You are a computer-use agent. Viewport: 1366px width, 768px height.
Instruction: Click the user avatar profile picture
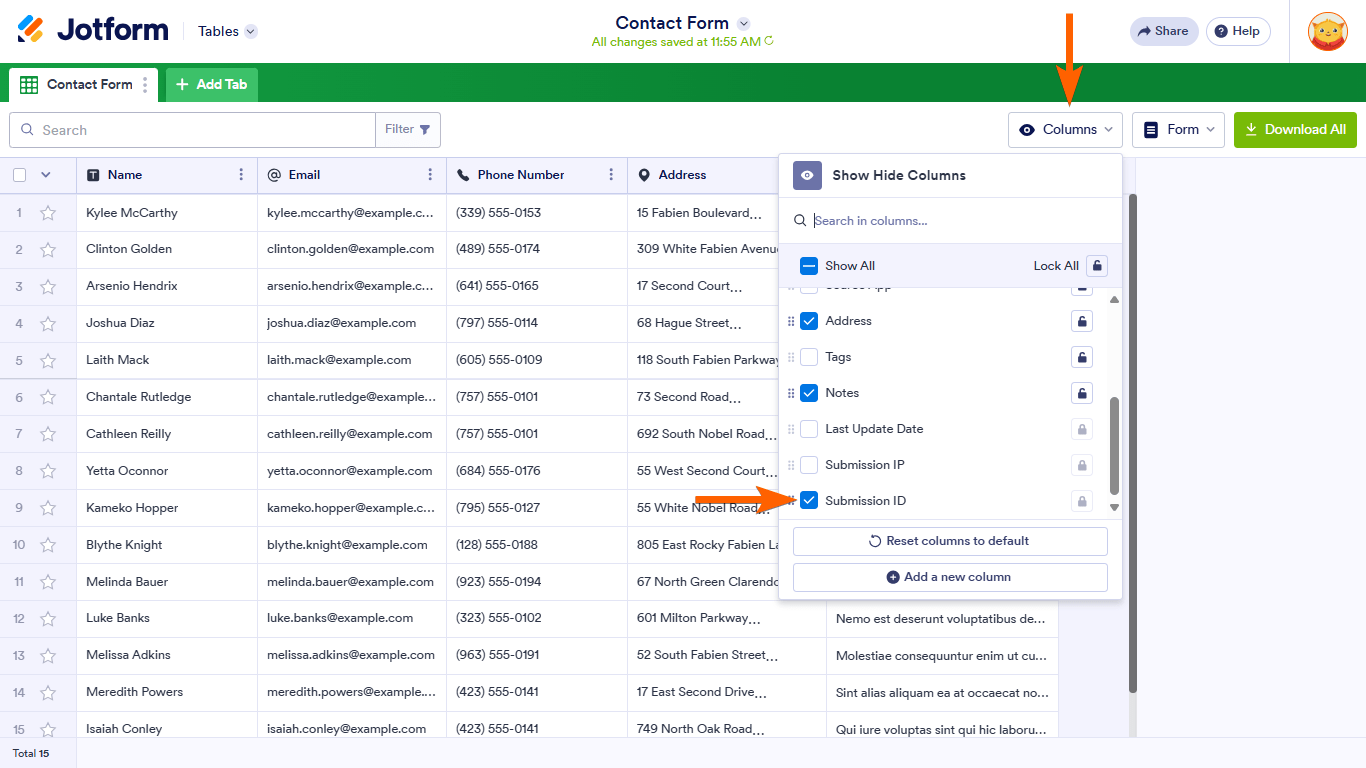pos(1327,31)
